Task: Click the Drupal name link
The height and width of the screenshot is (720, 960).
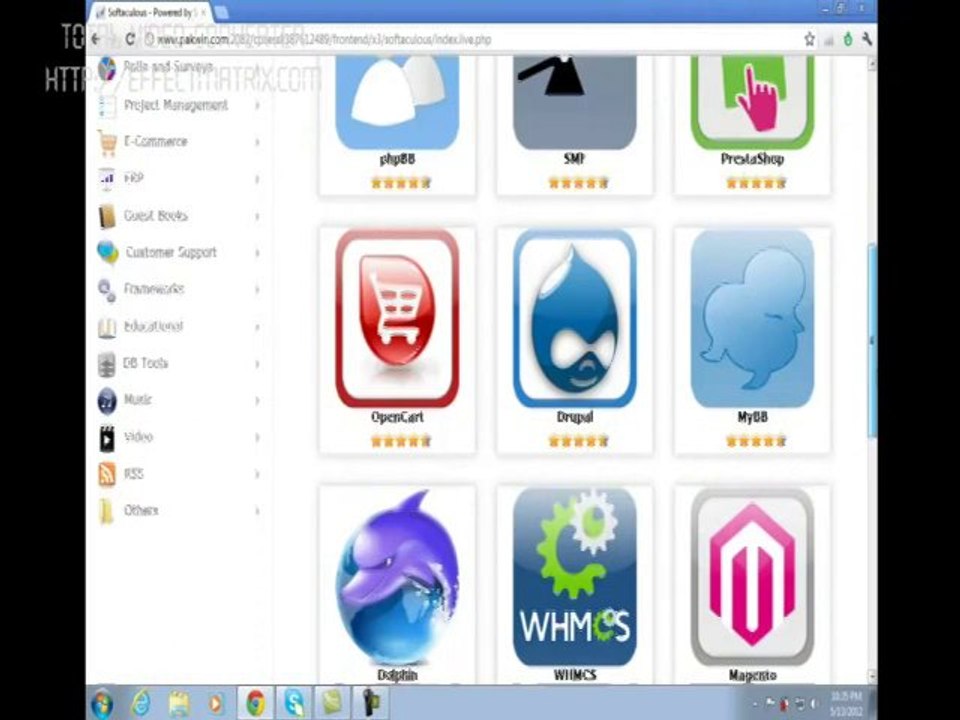Action: coord(574,417)
